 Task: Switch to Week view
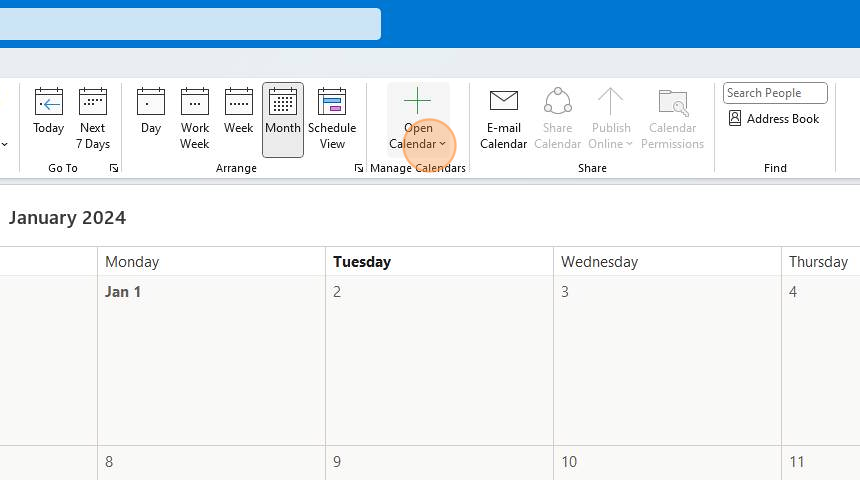pos(239,112)
